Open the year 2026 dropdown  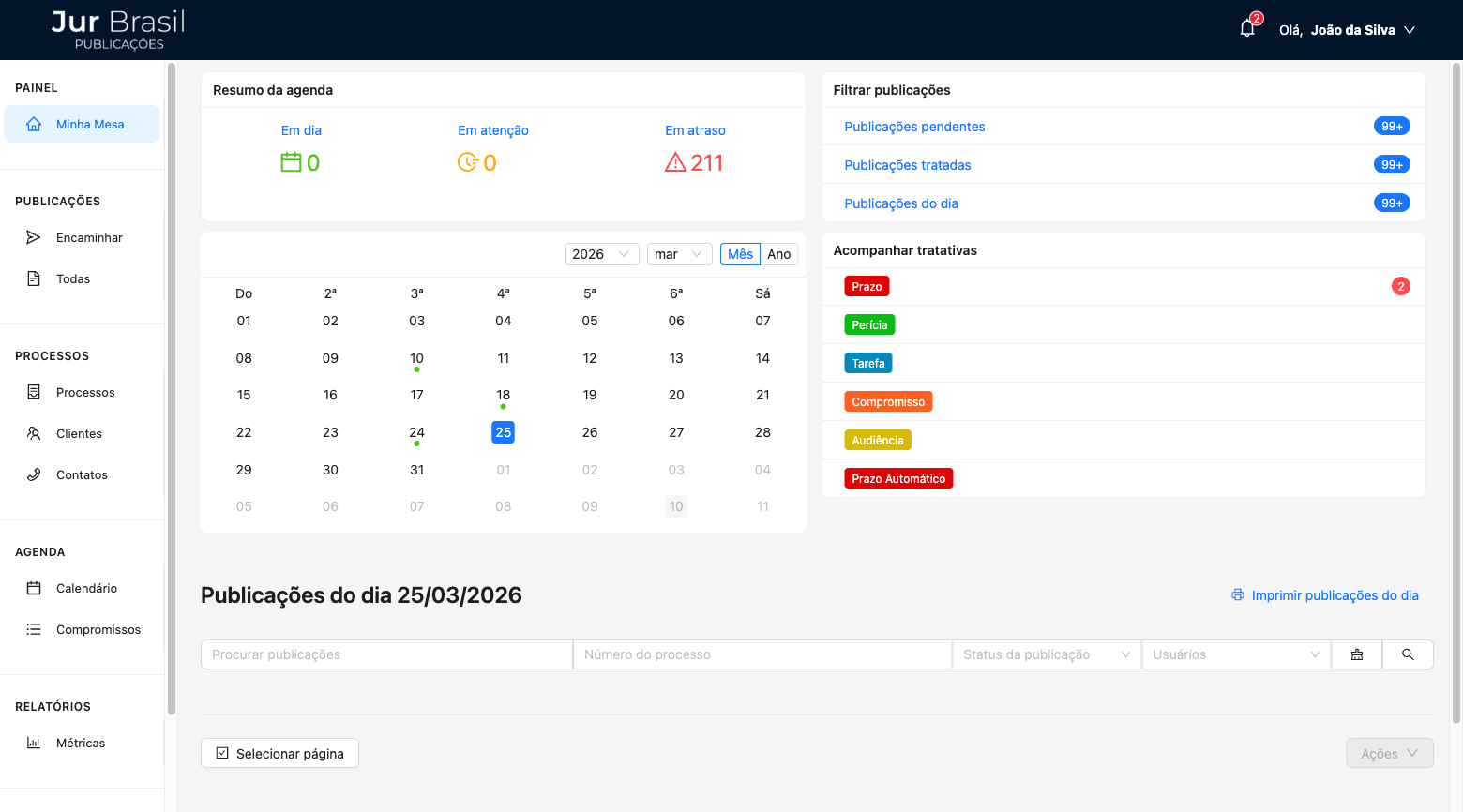click(x=601, y=253)
